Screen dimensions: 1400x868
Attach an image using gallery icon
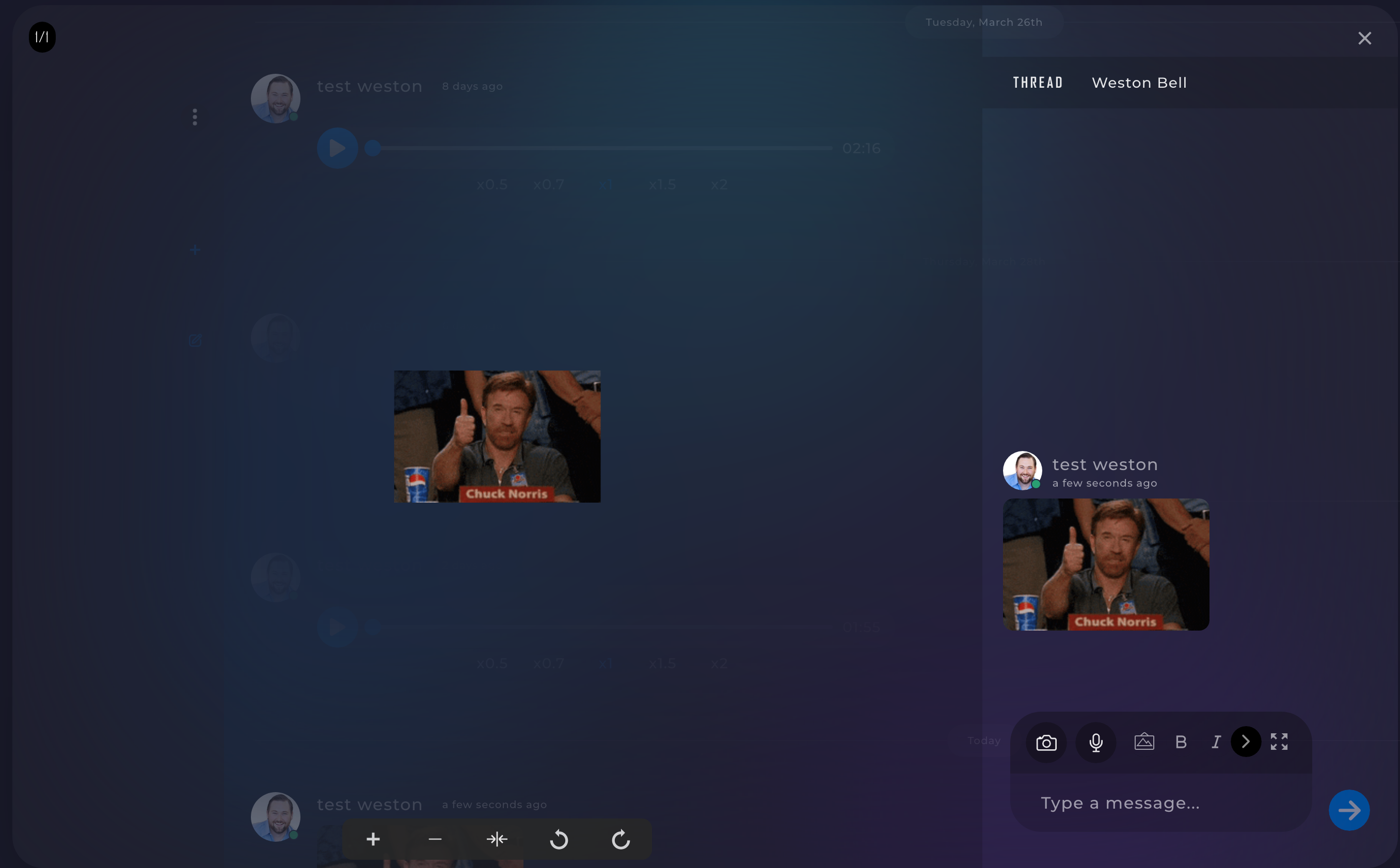pos(1144,742)
